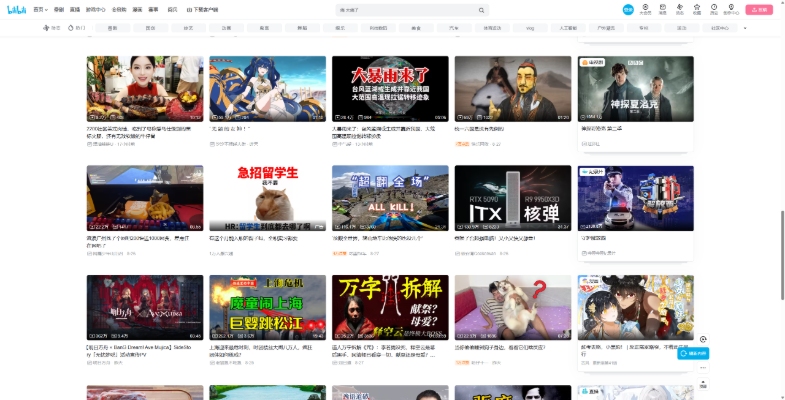
Task: Open the 大会员 membership icon
Action: (x=645, y=9)
